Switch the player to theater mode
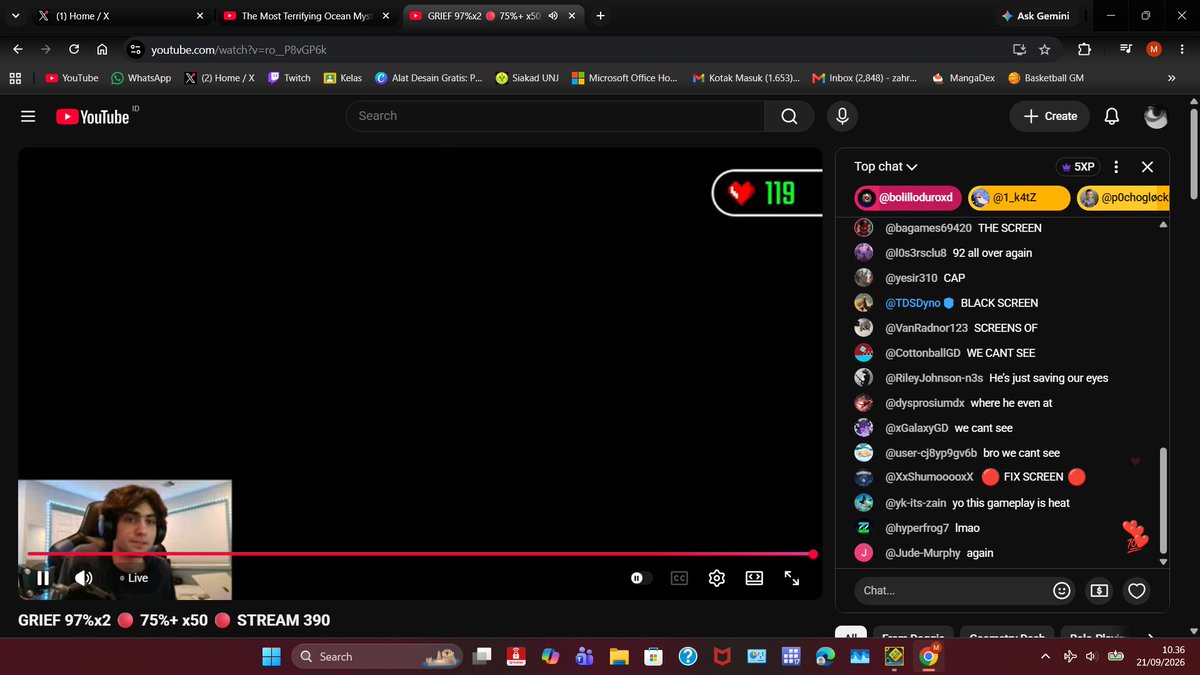The image size is (1200, 675). (754, 577)
